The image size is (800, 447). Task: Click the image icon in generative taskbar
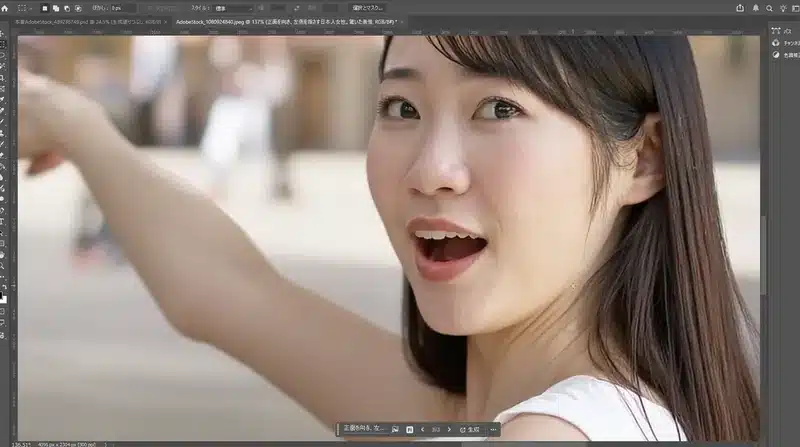click(x=397, y=429)
